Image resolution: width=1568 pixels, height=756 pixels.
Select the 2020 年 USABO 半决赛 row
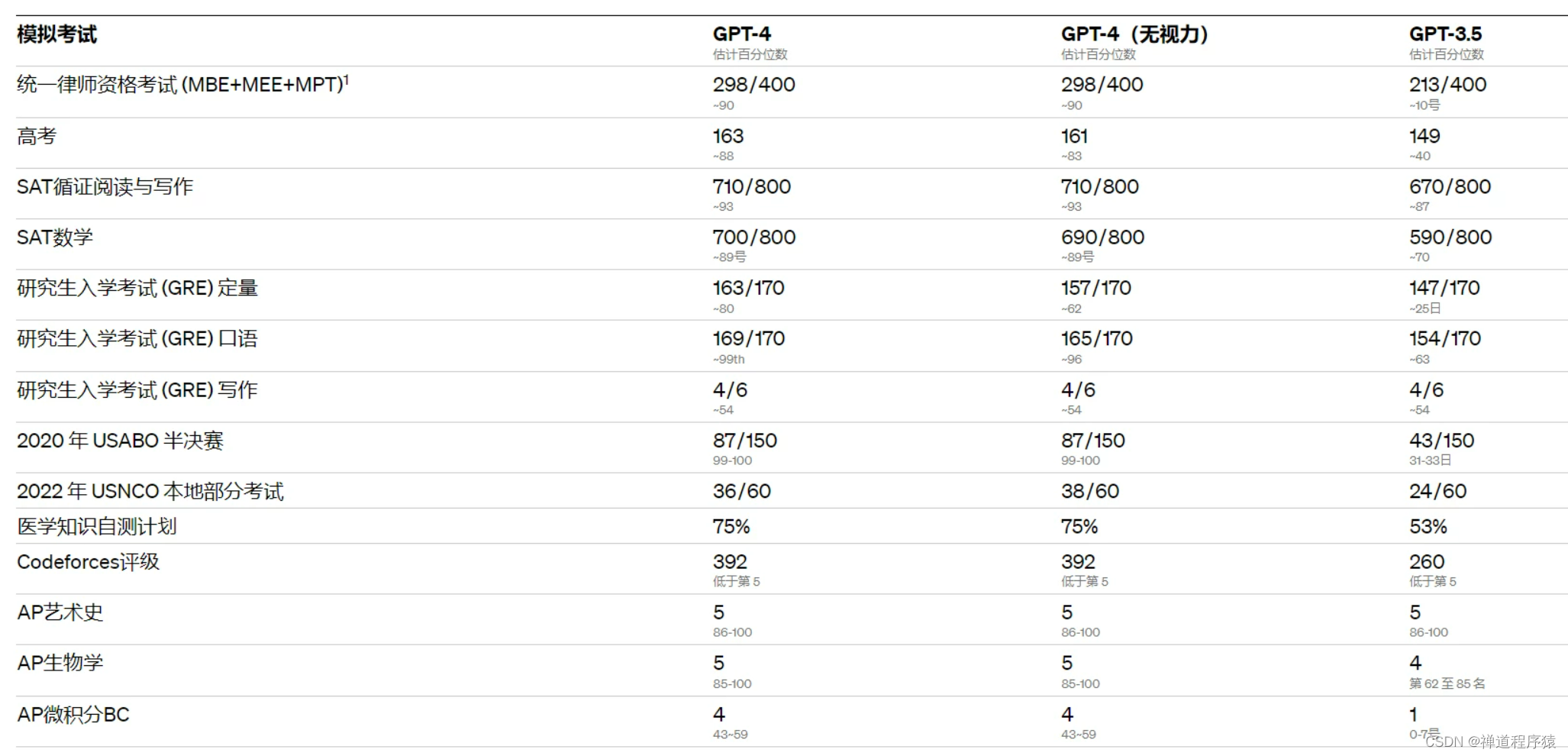point(792,447)
